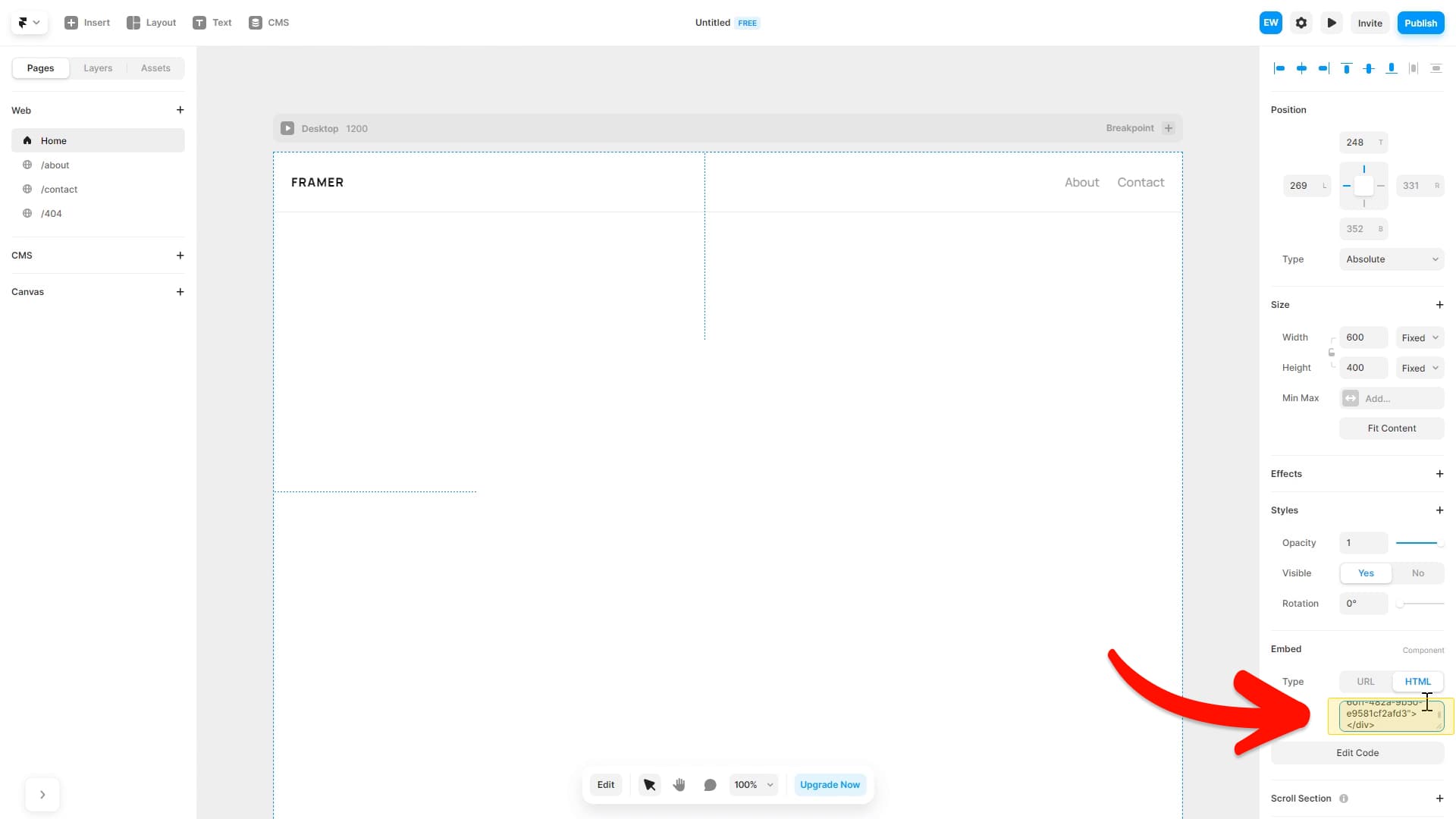Image resolution: width=1456 pixels, height=819 pixels.
Task: Select the Home page
Action: [x=98, y=140]
